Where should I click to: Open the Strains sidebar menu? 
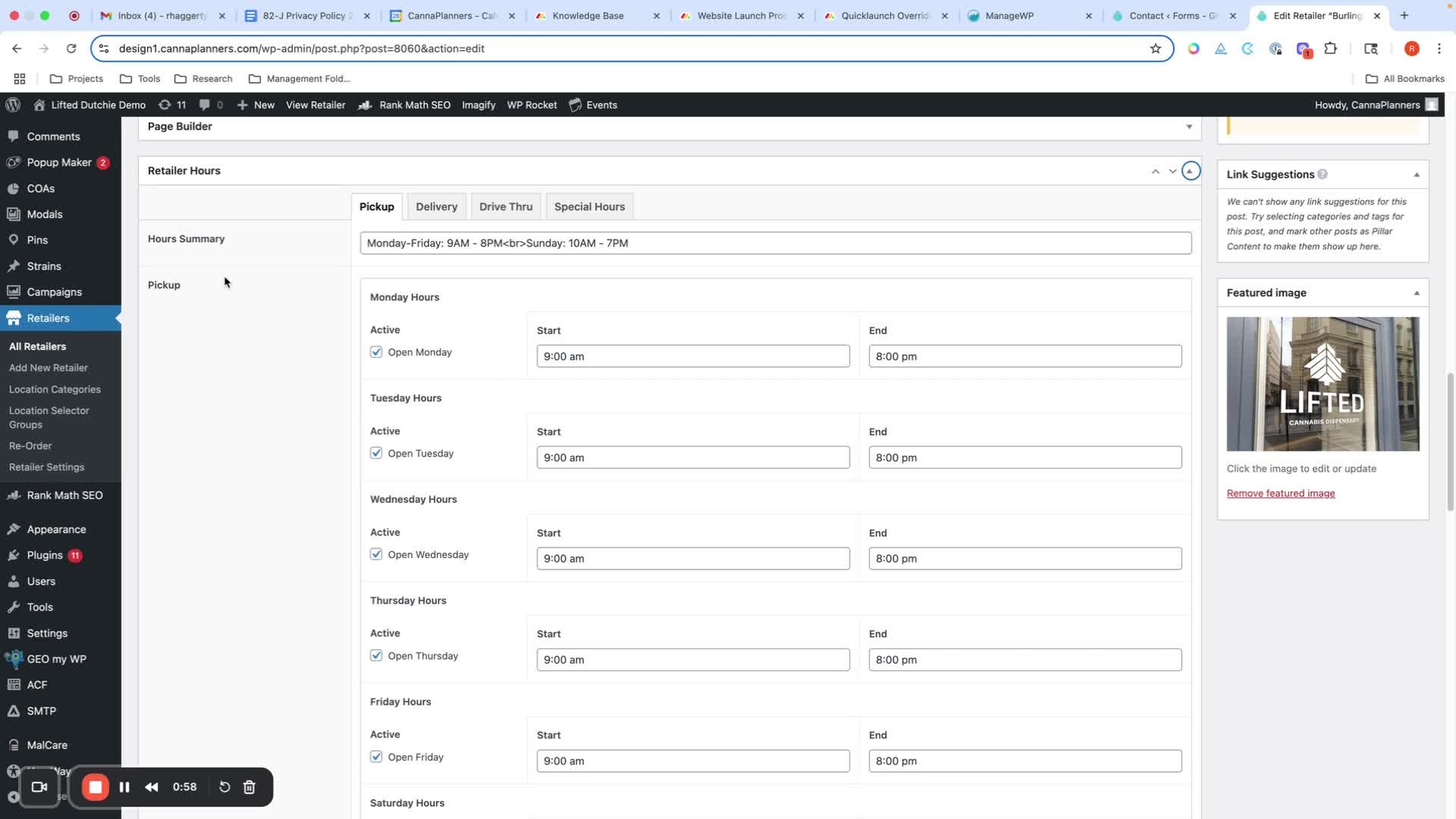pos(44,266)
